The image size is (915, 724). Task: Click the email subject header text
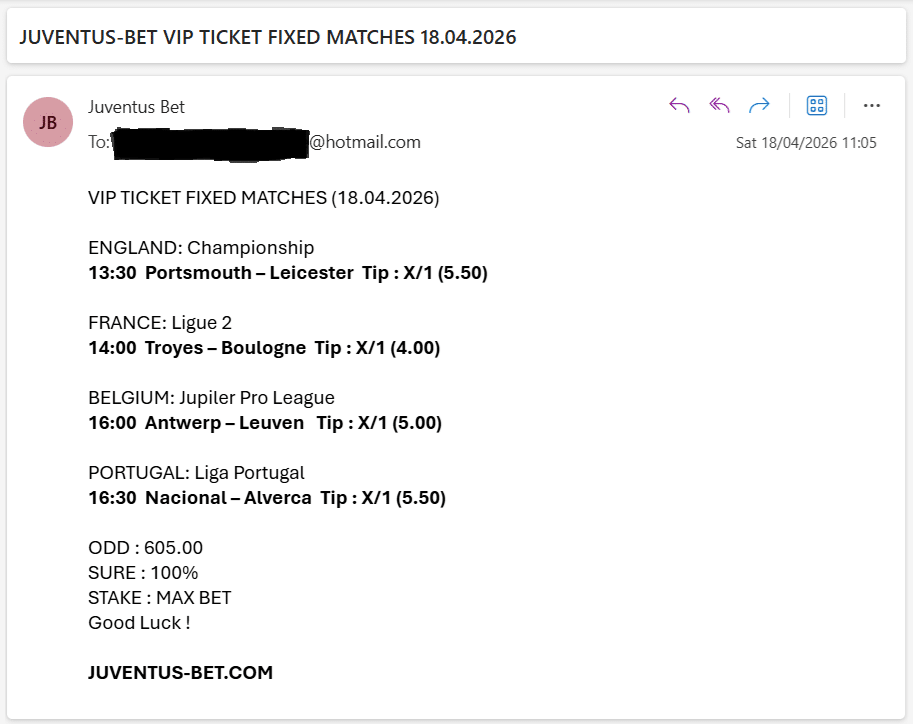(268, 38)
